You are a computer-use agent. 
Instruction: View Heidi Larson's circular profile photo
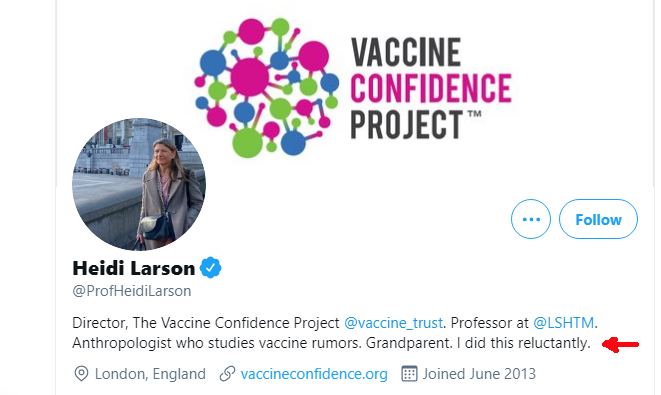click(x=139, y=184)
